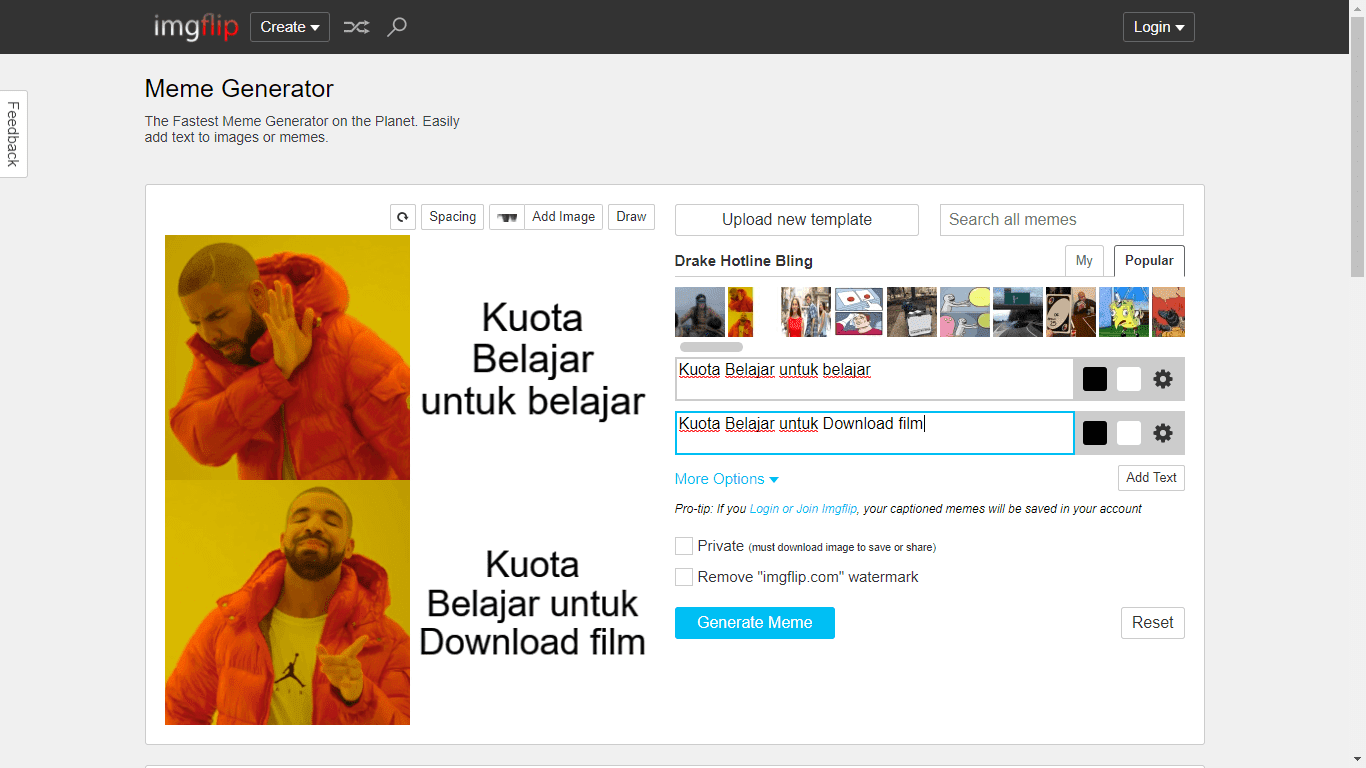Open the random meme shuffle icon in navbar
Image resolution: width=1366 pixels, height=768 pixels.
pyautogui.click(x=356, y=27)
